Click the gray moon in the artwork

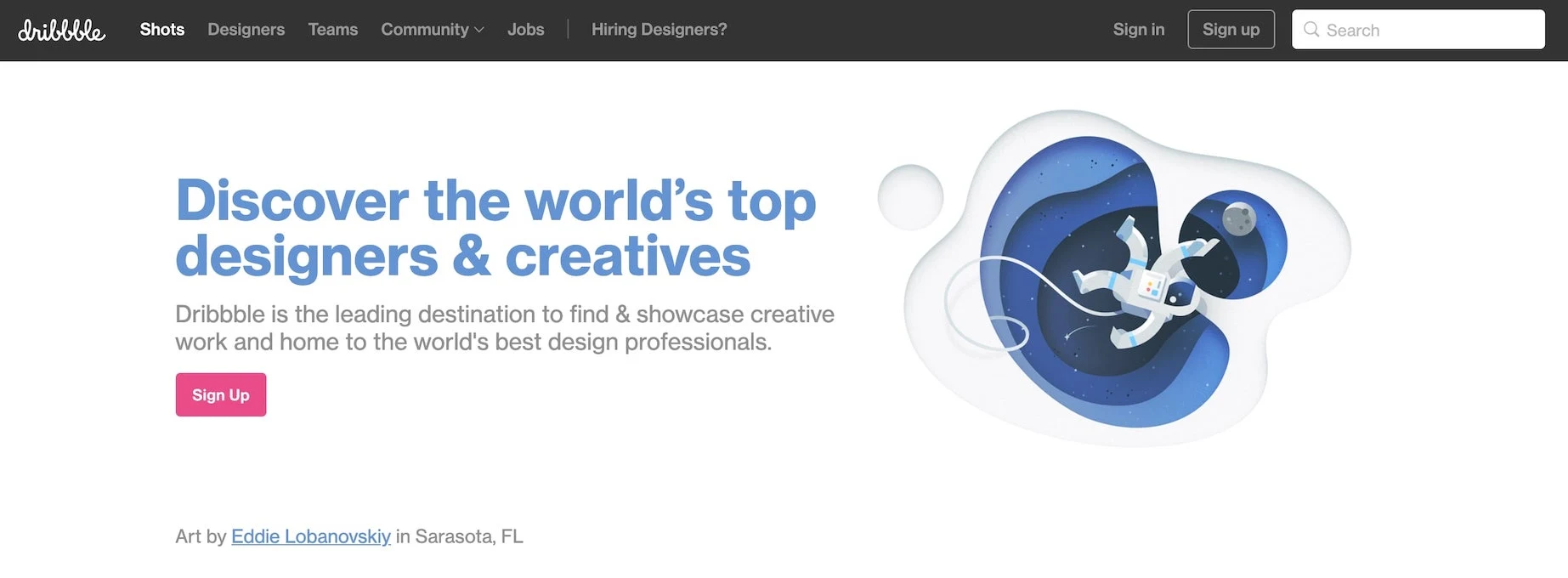click(x=1238, y=219)
